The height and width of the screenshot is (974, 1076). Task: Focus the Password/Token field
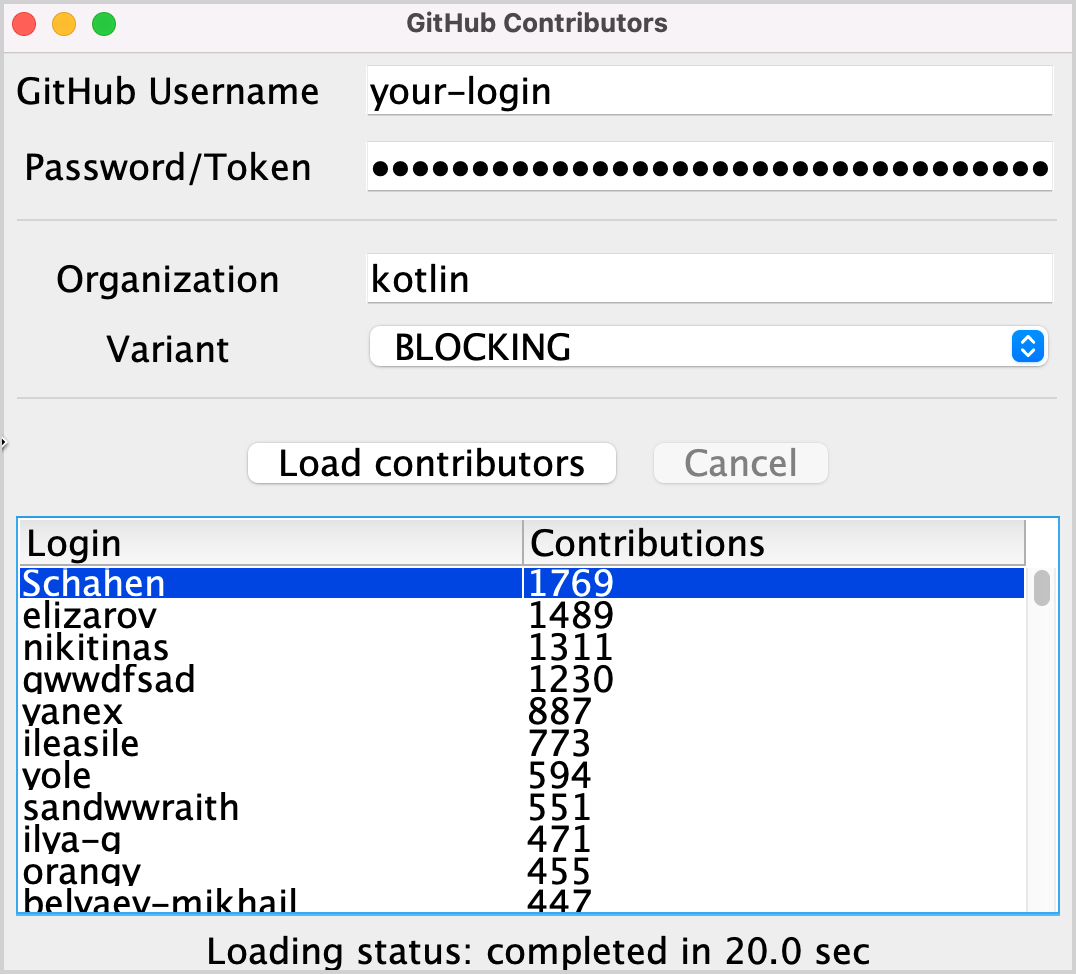pyautogui.click(x=710, y=167)
